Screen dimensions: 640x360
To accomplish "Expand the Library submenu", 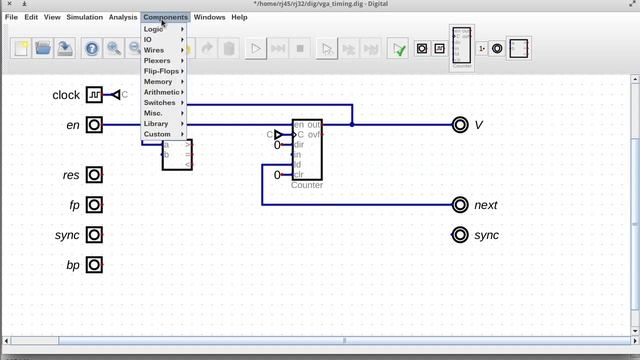I will pos(164,124).
